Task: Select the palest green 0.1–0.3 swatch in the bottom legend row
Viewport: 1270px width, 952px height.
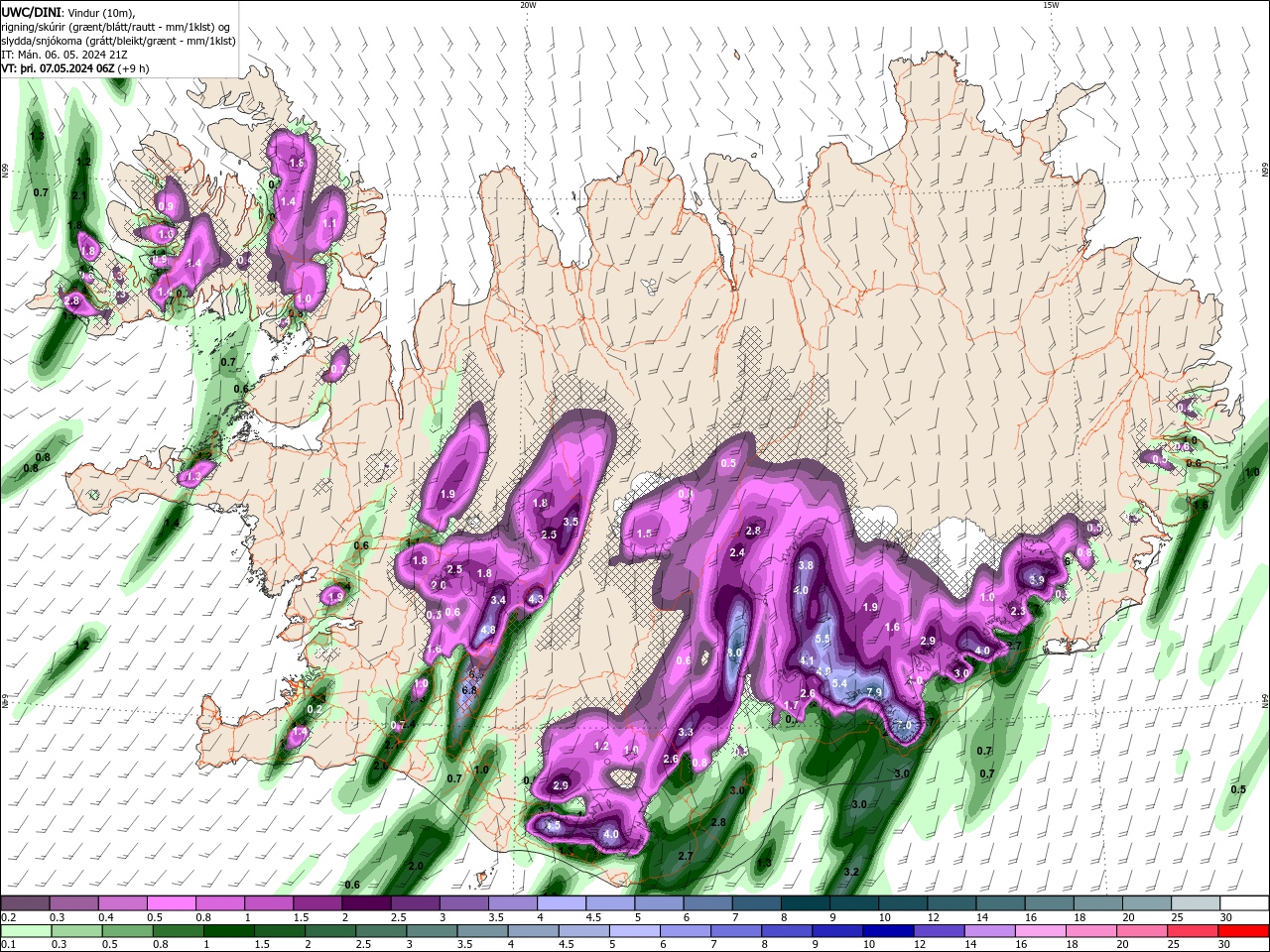Action: pos(25,931)
